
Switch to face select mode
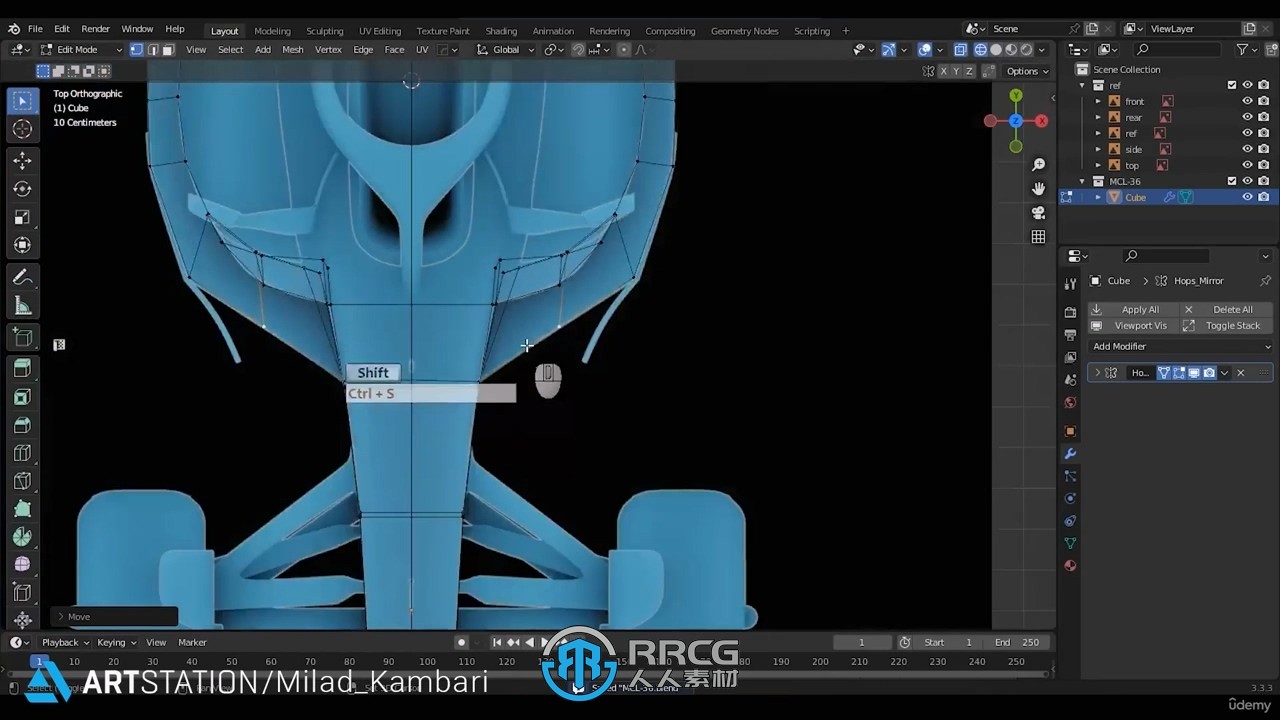point(168,49)
